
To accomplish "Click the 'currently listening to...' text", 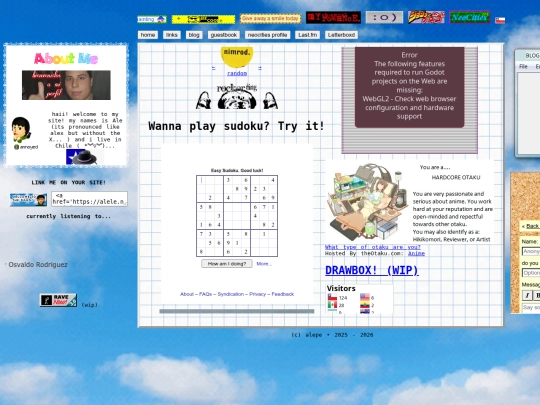I will point(69,216).
